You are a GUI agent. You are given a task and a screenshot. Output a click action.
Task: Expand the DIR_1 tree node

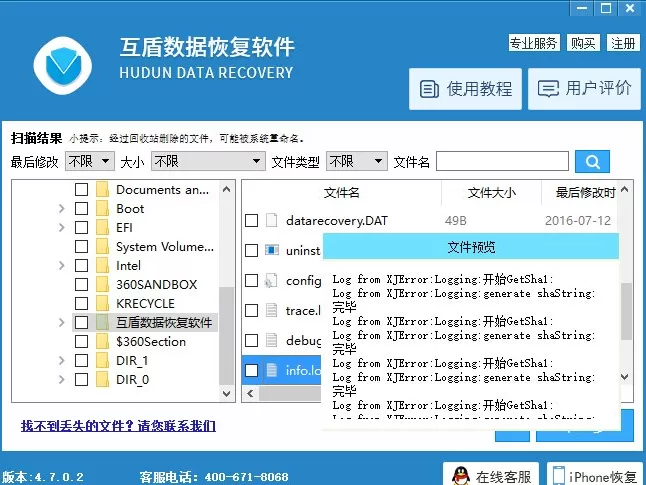point(61,360)
